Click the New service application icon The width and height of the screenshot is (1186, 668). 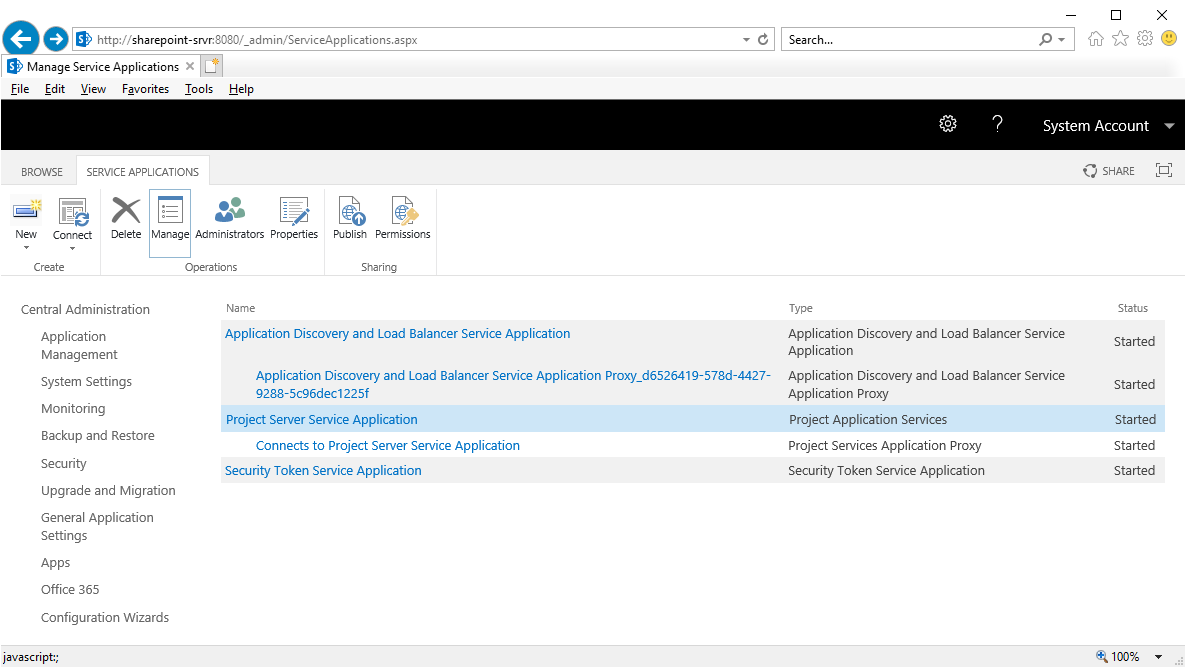26,211
